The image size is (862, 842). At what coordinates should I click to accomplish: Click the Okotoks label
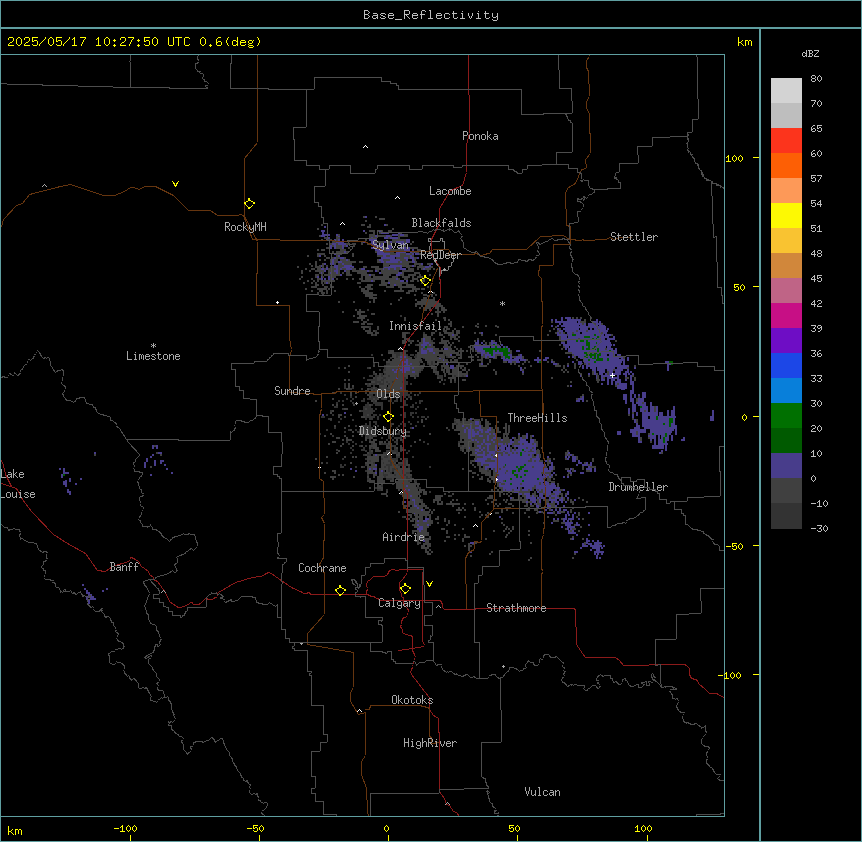[412, 700]
